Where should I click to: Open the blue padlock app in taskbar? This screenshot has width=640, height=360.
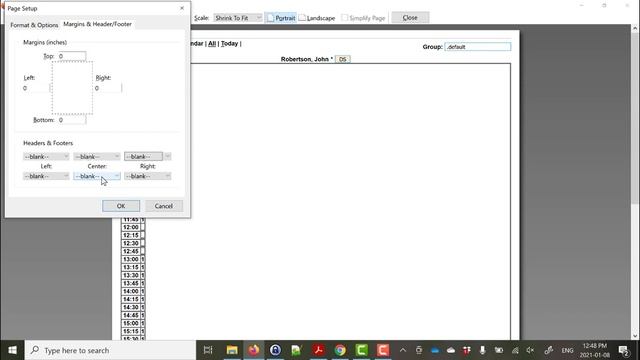[x=275, y=350]
